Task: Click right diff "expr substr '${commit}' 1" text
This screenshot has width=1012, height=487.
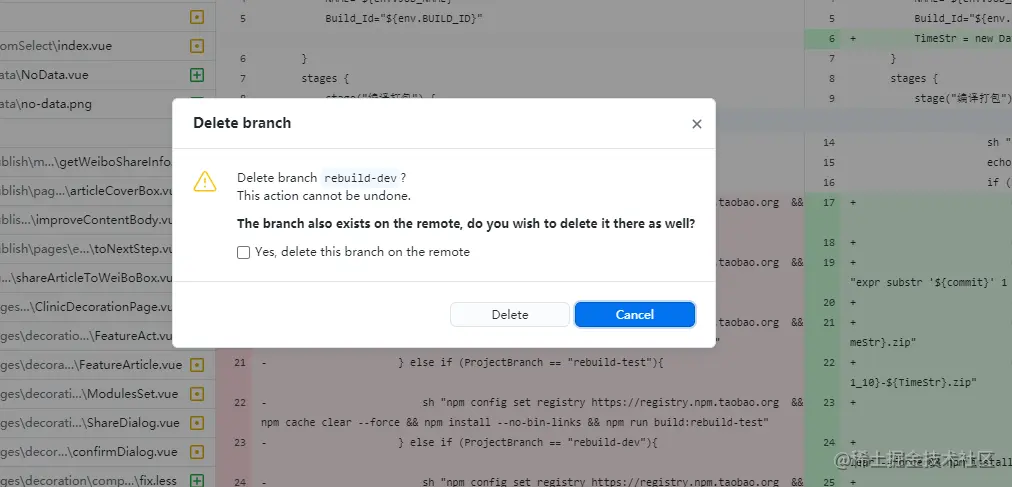Action: [928, 283]
